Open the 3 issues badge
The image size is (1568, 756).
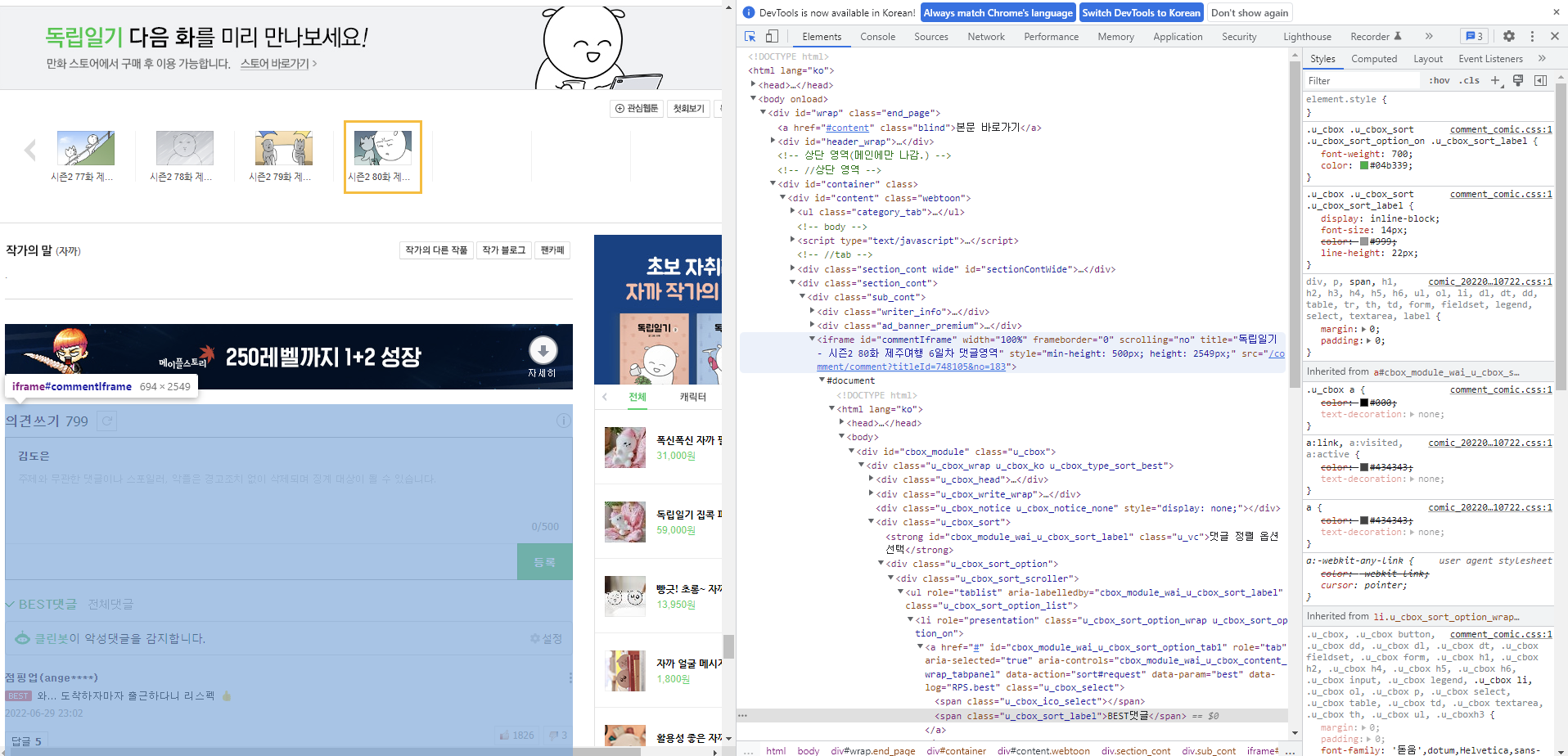coord(1475,36)
